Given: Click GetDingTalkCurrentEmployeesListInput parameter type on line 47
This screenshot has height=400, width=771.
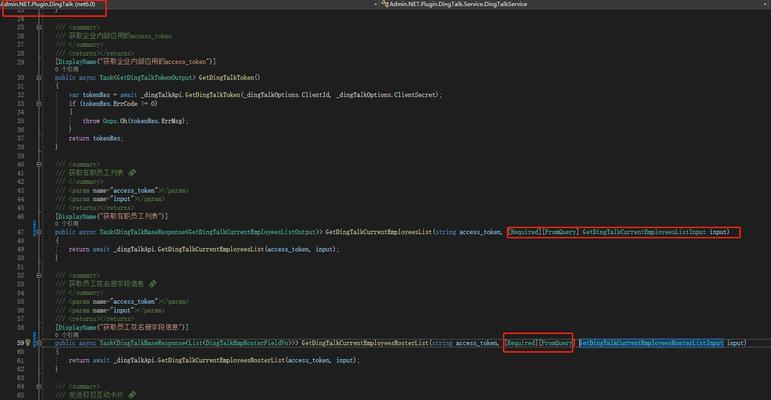Looking at the screenshot, I should point(644,232).
